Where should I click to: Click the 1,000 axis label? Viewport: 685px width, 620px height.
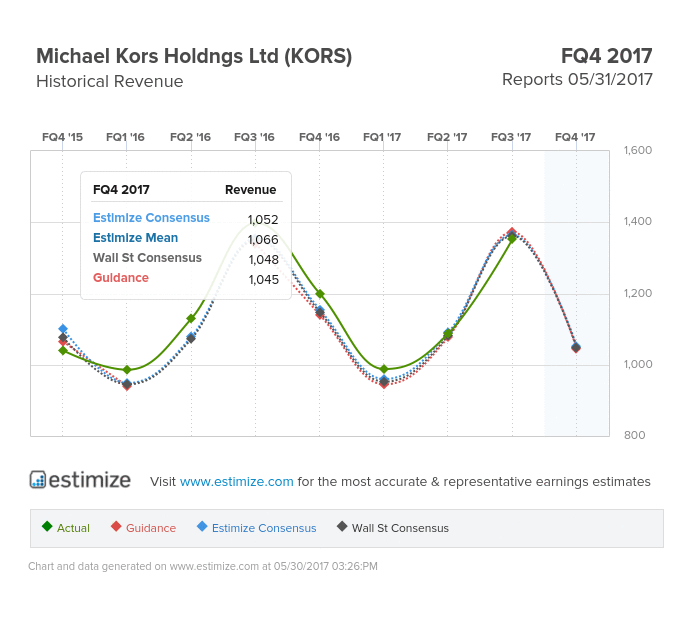tap(638, 364)
